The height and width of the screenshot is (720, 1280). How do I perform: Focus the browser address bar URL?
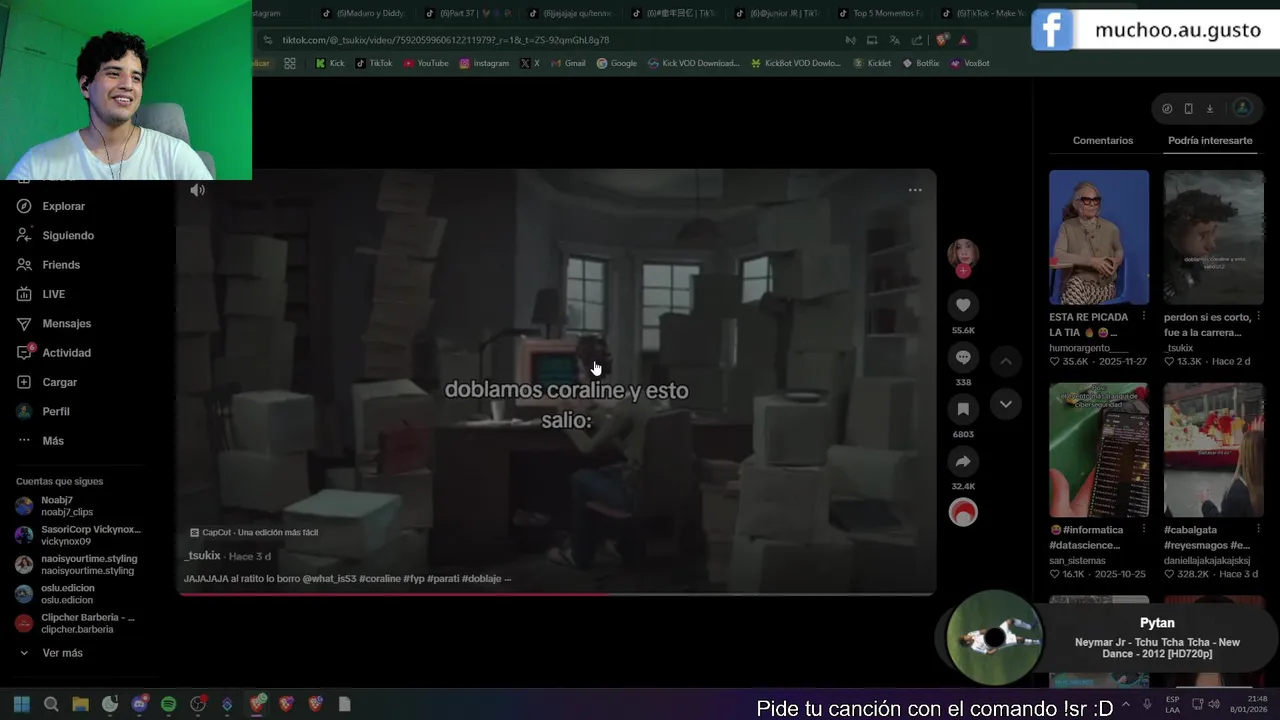(445, 40)
